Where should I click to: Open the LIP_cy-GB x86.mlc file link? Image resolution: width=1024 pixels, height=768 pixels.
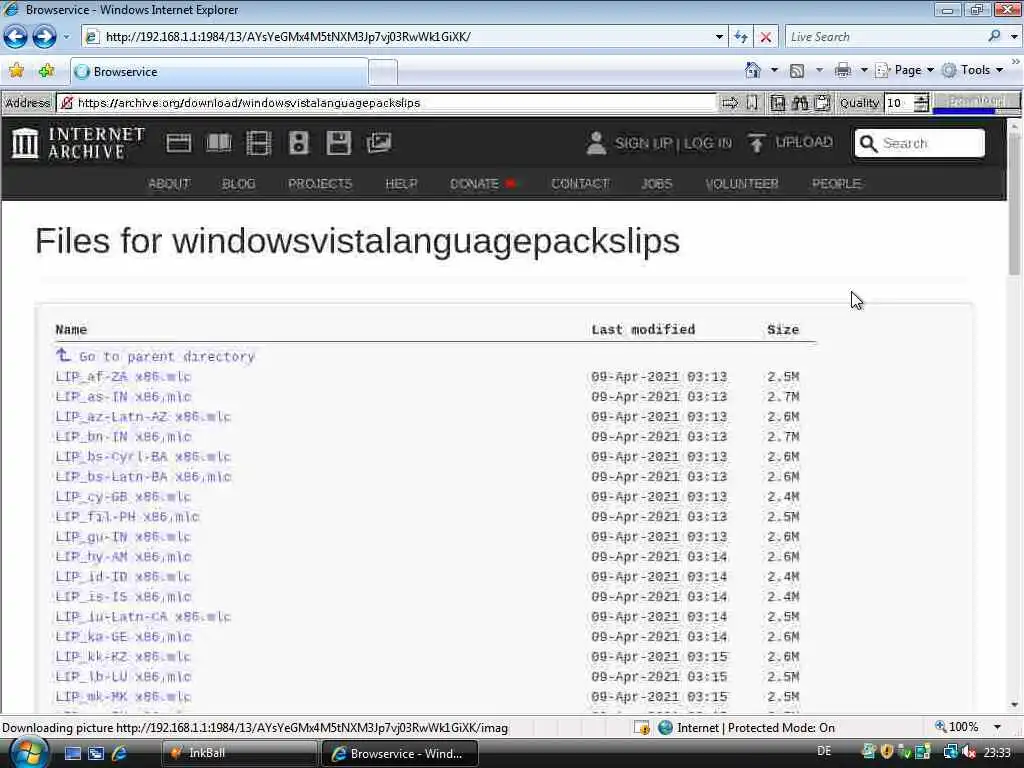123,497
